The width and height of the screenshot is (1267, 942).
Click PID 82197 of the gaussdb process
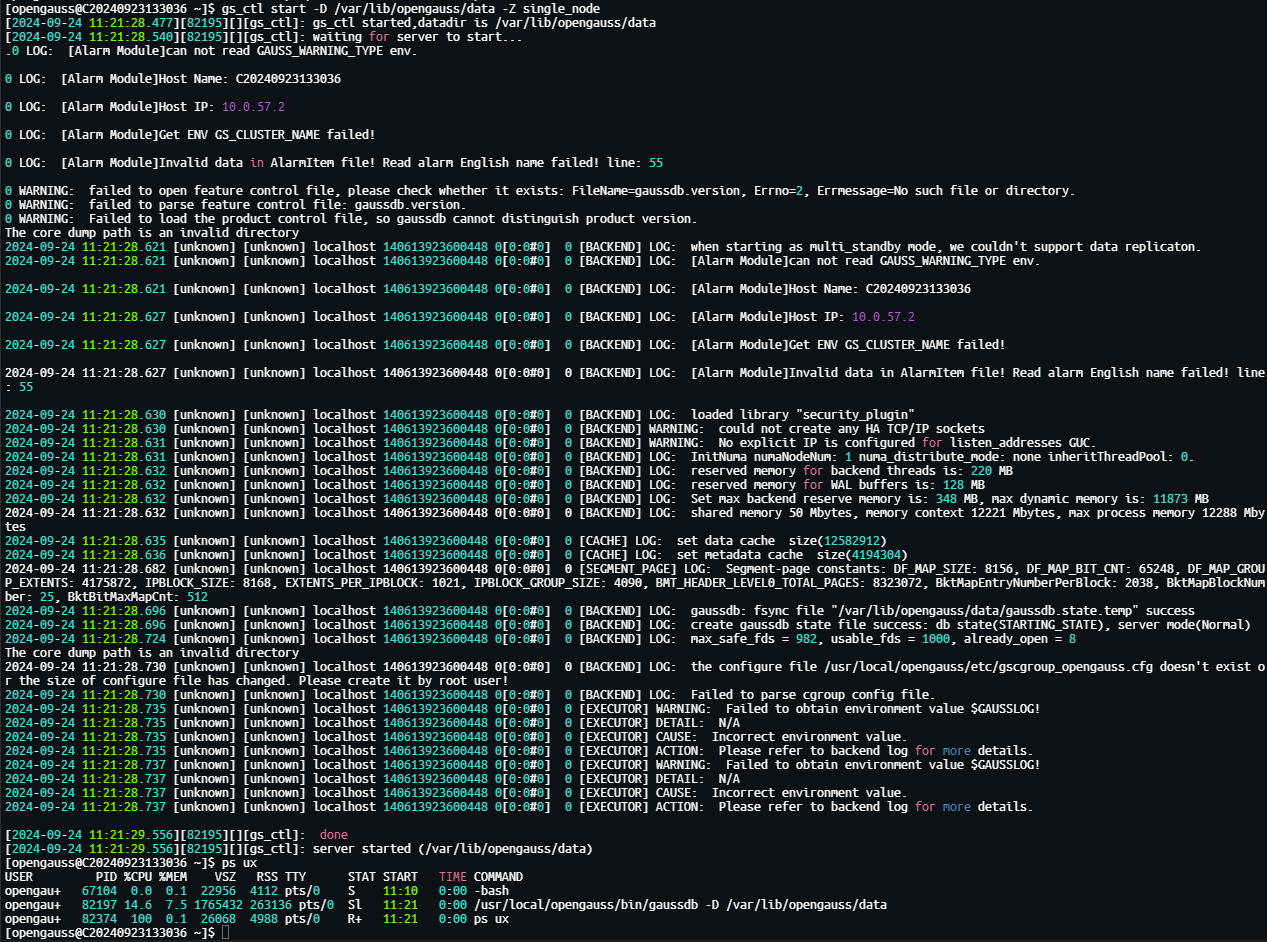(x=99, y=904)
